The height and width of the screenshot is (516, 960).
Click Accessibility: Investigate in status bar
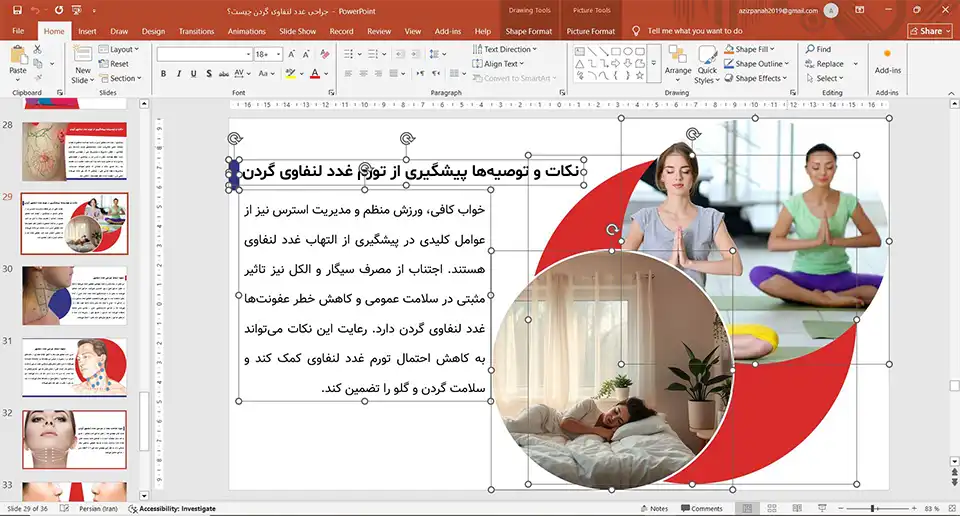click(x=172, y=509)
